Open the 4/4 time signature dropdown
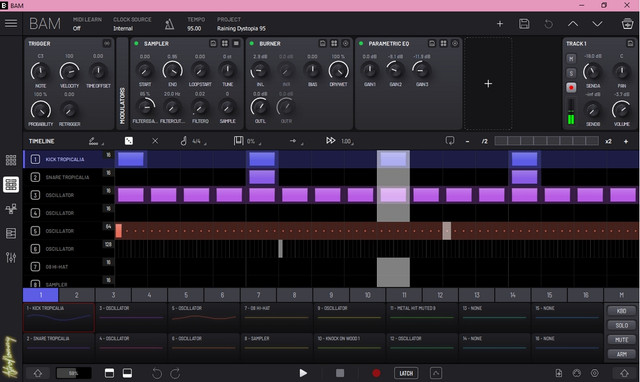 193,141
